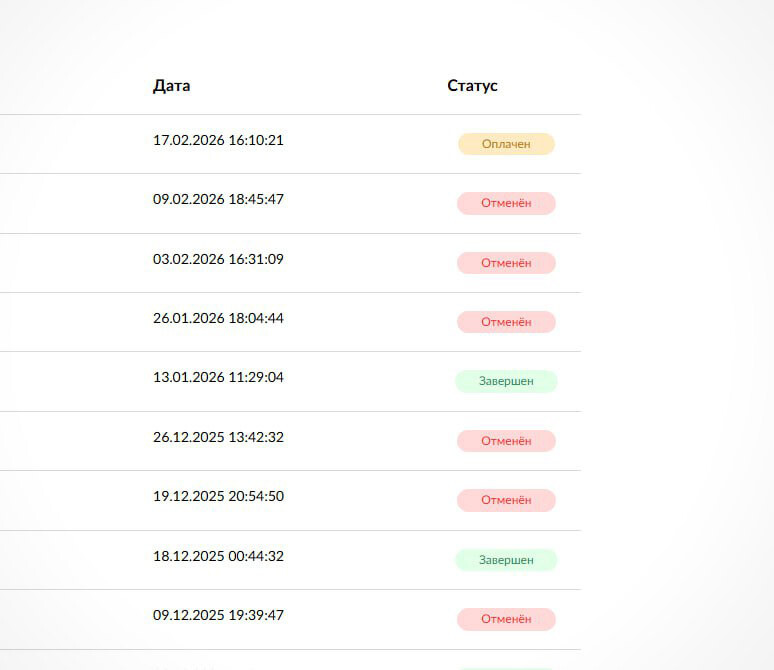Click Отменён status of 03.02.2026 order
Screen dimensions: 774x670
(x=506, y=263)
